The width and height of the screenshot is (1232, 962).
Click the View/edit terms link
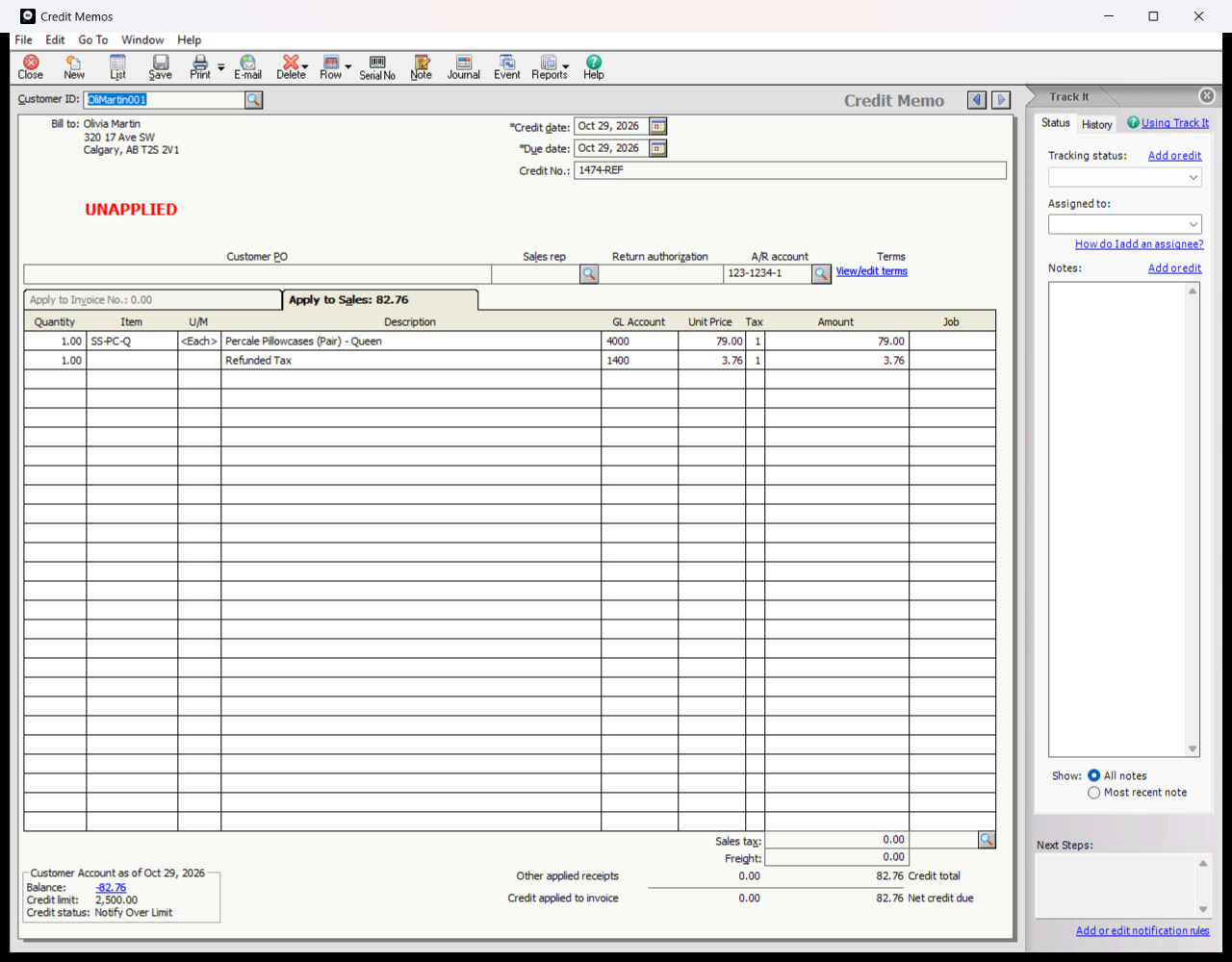pos(871,271)
